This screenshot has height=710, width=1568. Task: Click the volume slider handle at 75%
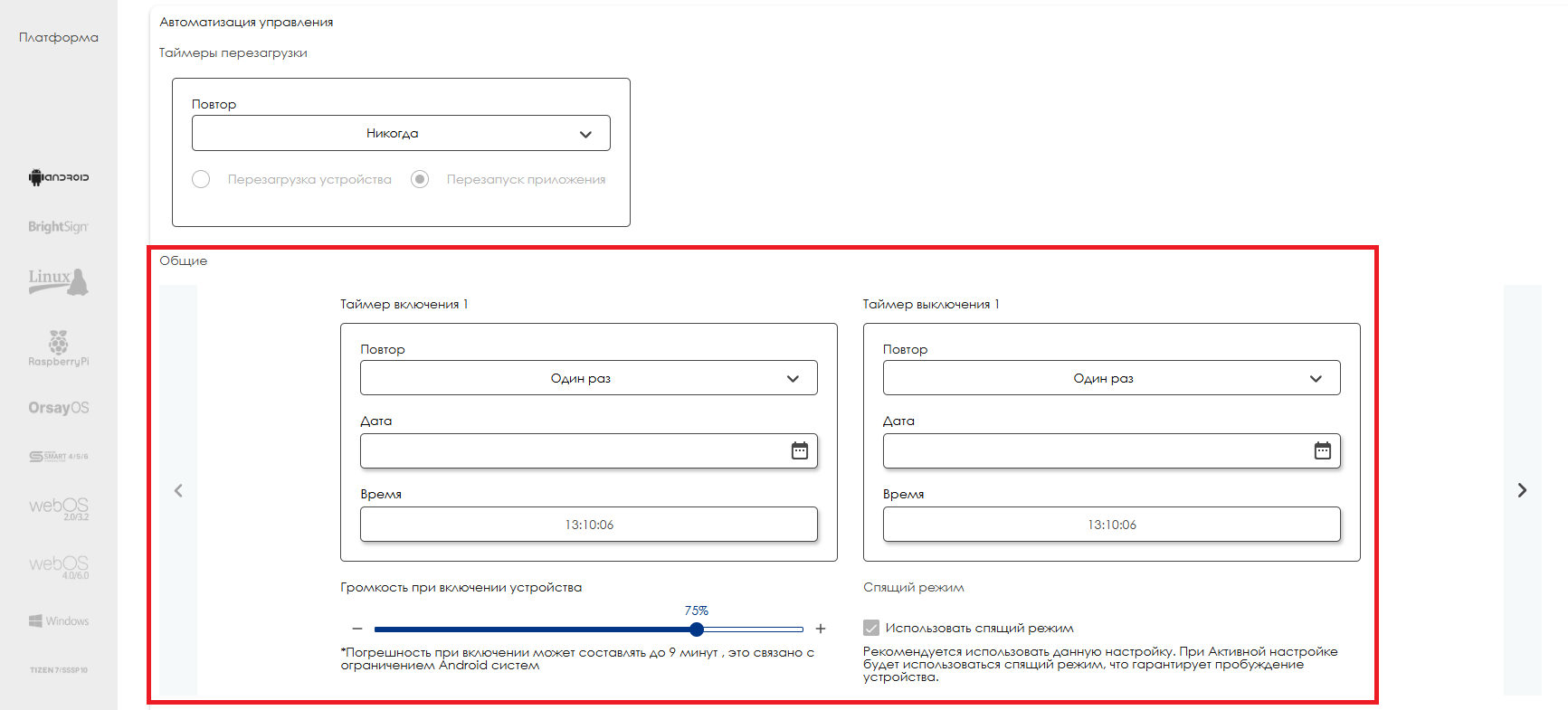[696, 630]
